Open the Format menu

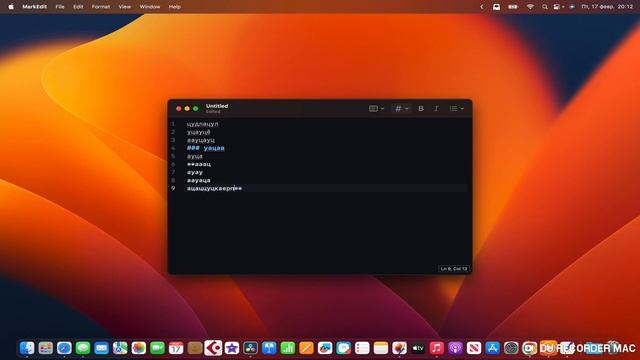coord(100,7)
